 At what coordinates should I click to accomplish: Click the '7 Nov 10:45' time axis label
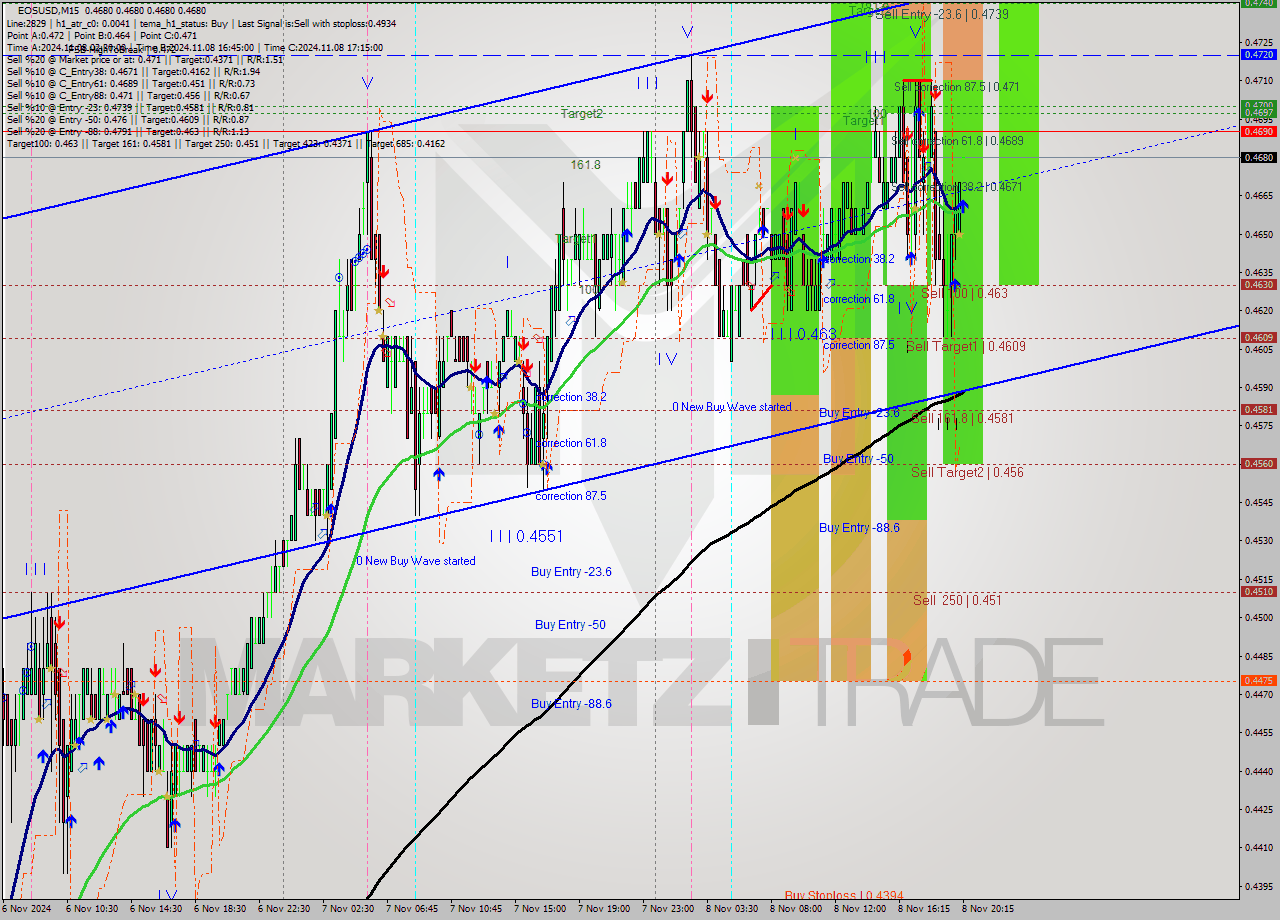pyautogui.click(x=476, y=909)
